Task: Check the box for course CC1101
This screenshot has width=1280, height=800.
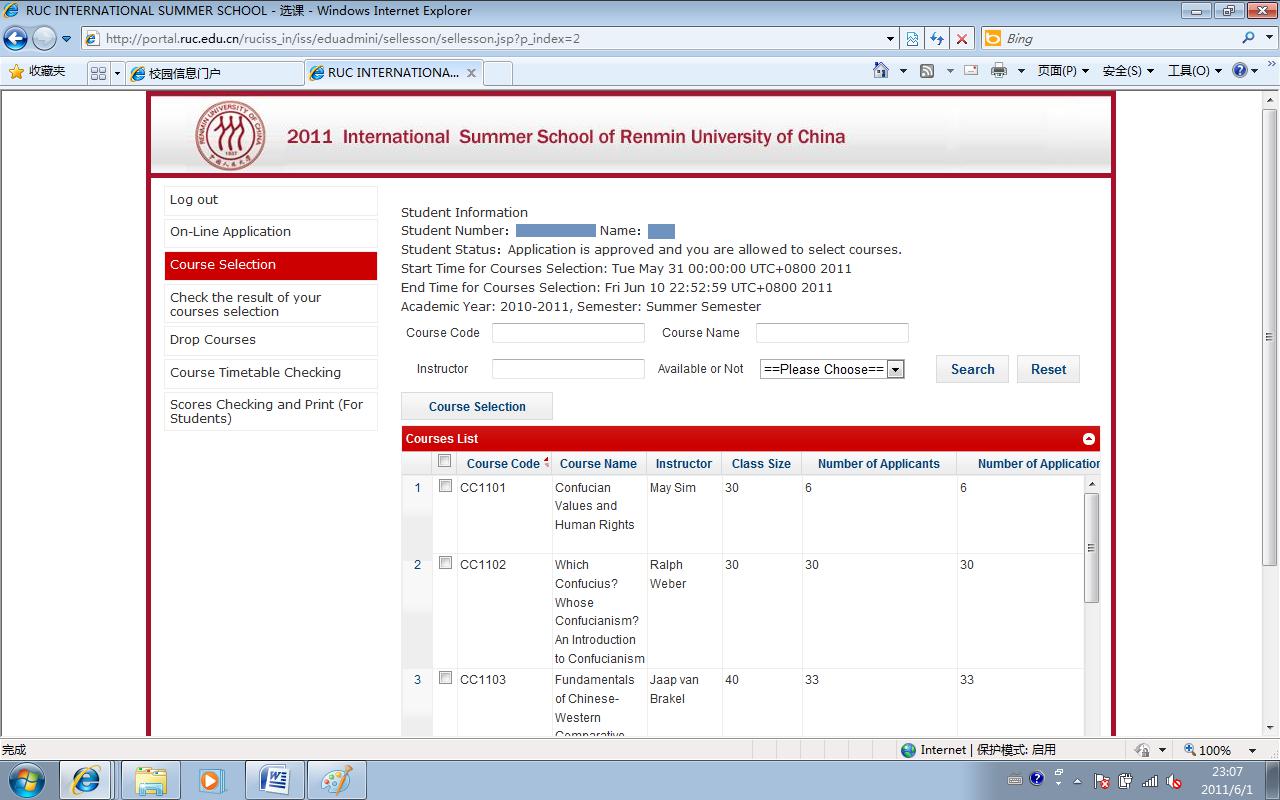Action: (445, 486)
